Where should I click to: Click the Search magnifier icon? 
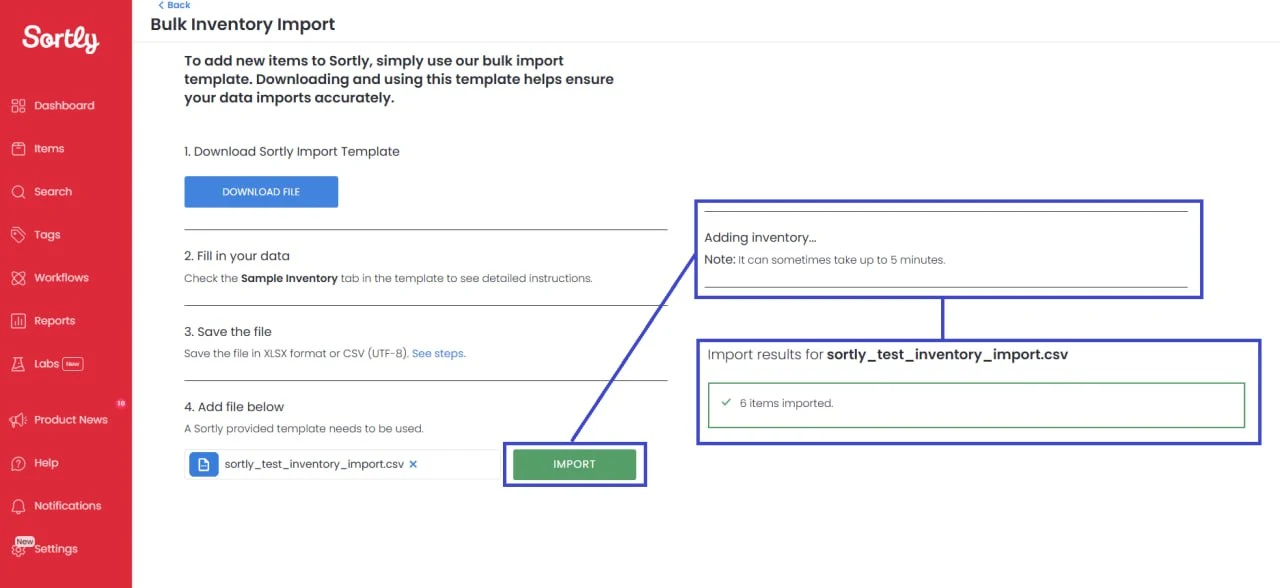[x=18, y=192]
